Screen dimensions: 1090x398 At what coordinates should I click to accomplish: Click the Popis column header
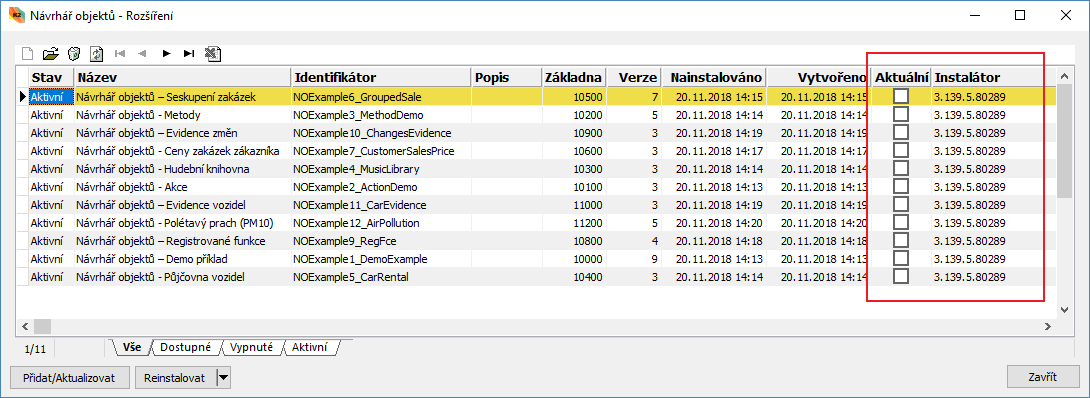pyautogui.click(x=507, y=76)
